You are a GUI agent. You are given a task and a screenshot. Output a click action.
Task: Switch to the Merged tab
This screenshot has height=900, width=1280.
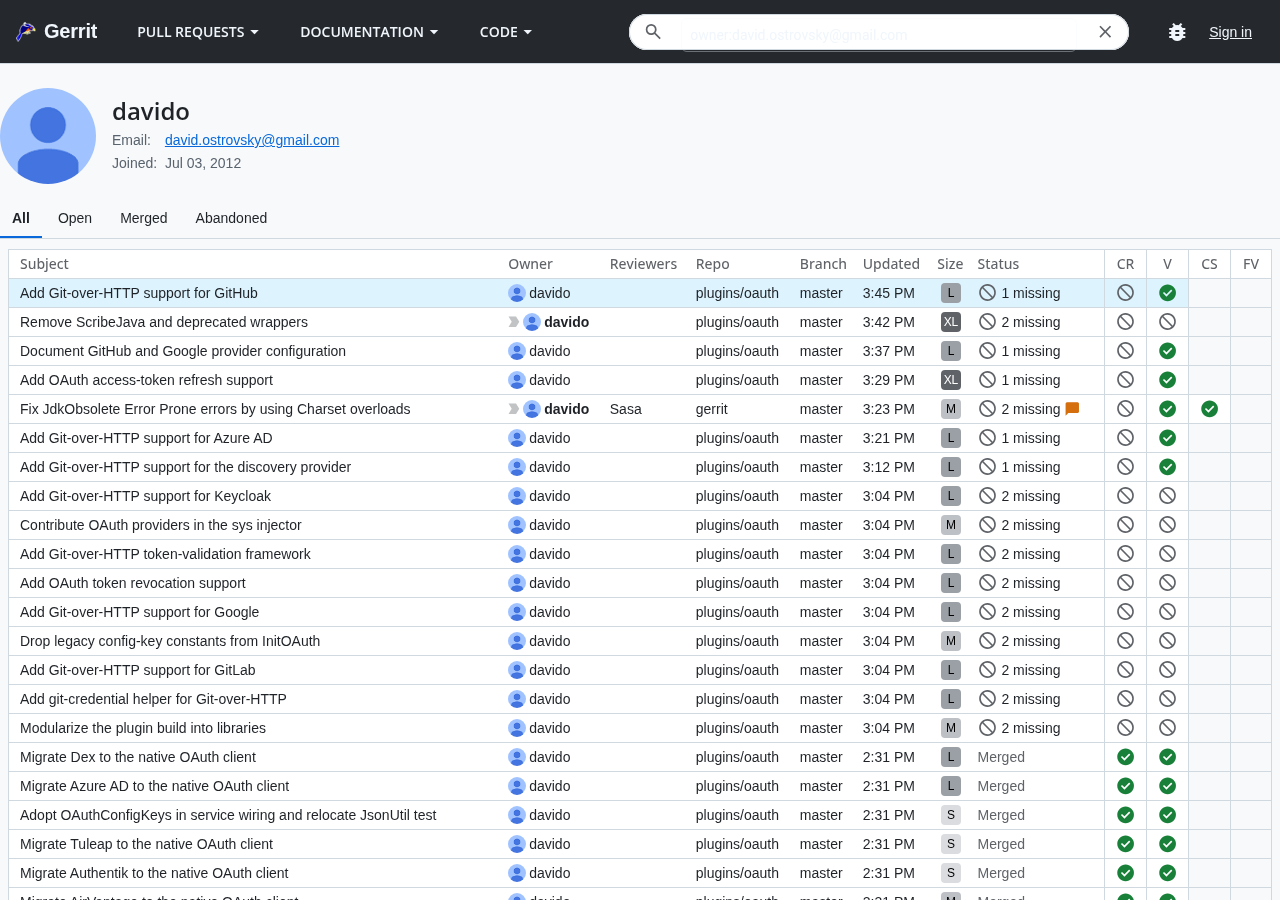[x=144, y=218]
